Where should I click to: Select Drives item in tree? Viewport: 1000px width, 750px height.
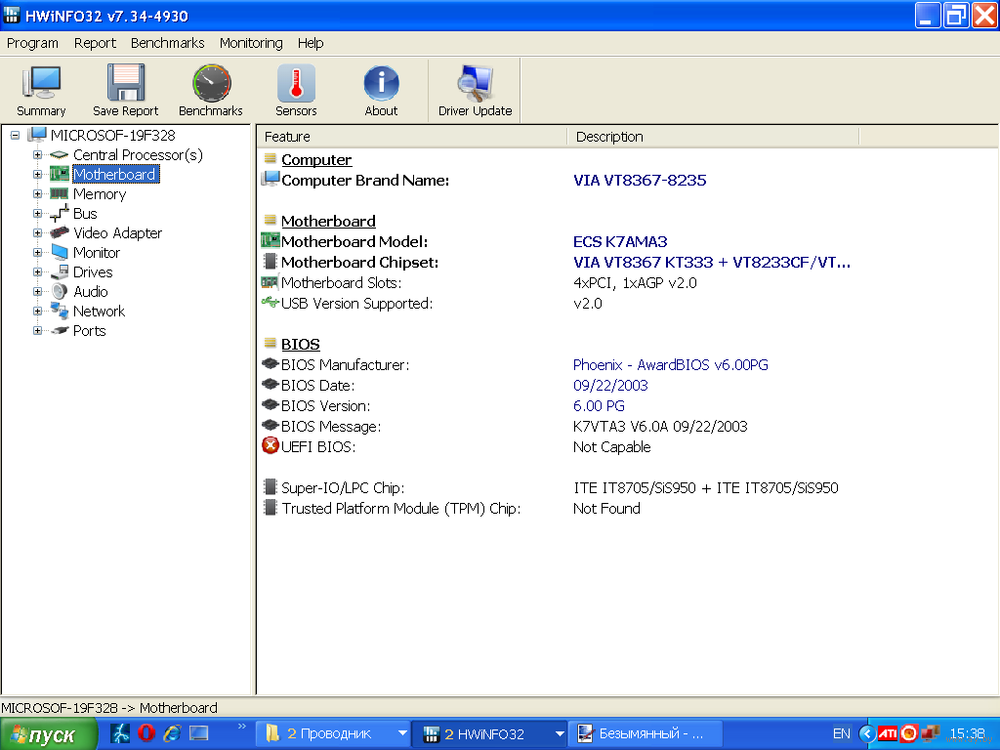point(92,272)
